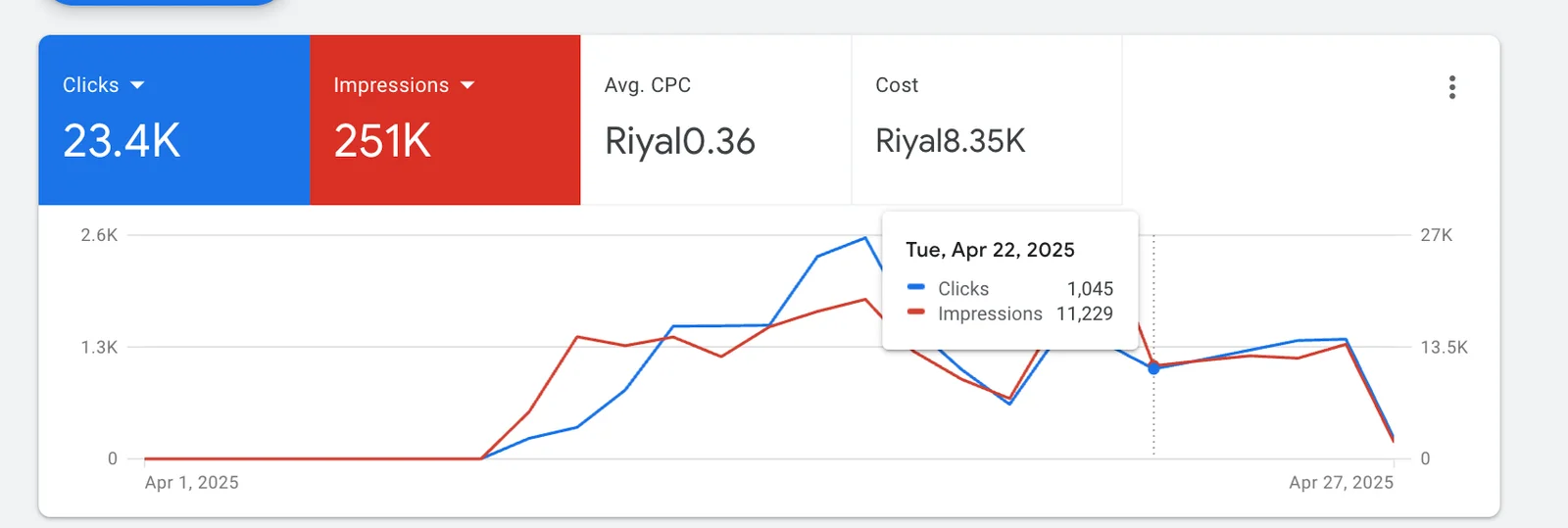Image resolution: width=1568 pixels, height=528 pixels.
Task: Select the Avg. CPC metric tile
Action: tap(715, 120)
